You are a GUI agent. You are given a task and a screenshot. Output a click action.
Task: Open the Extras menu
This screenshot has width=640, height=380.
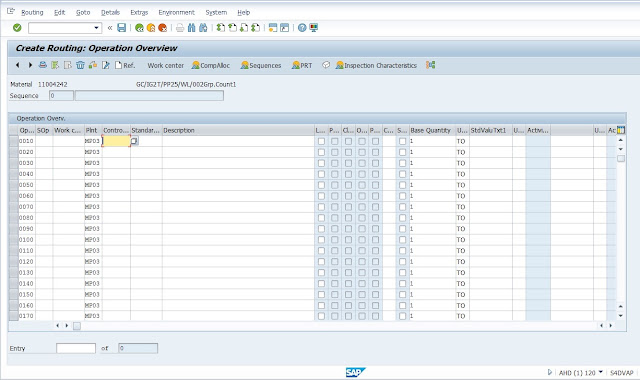tap(139, 12)
